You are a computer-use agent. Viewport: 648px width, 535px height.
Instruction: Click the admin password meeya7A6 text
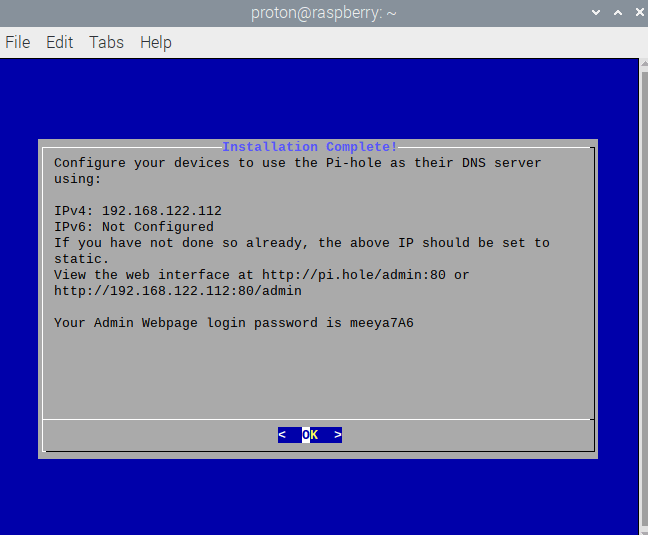382,323
